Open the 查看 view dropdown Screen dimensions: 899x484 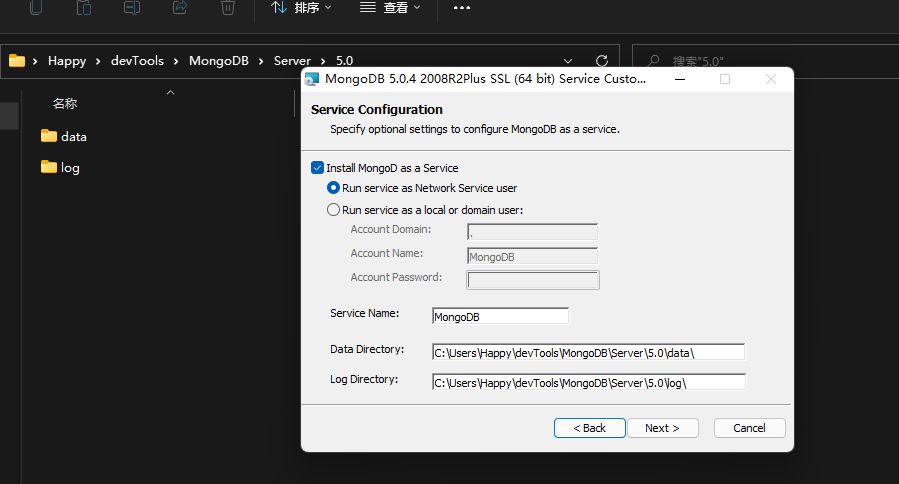pos(390,7)
